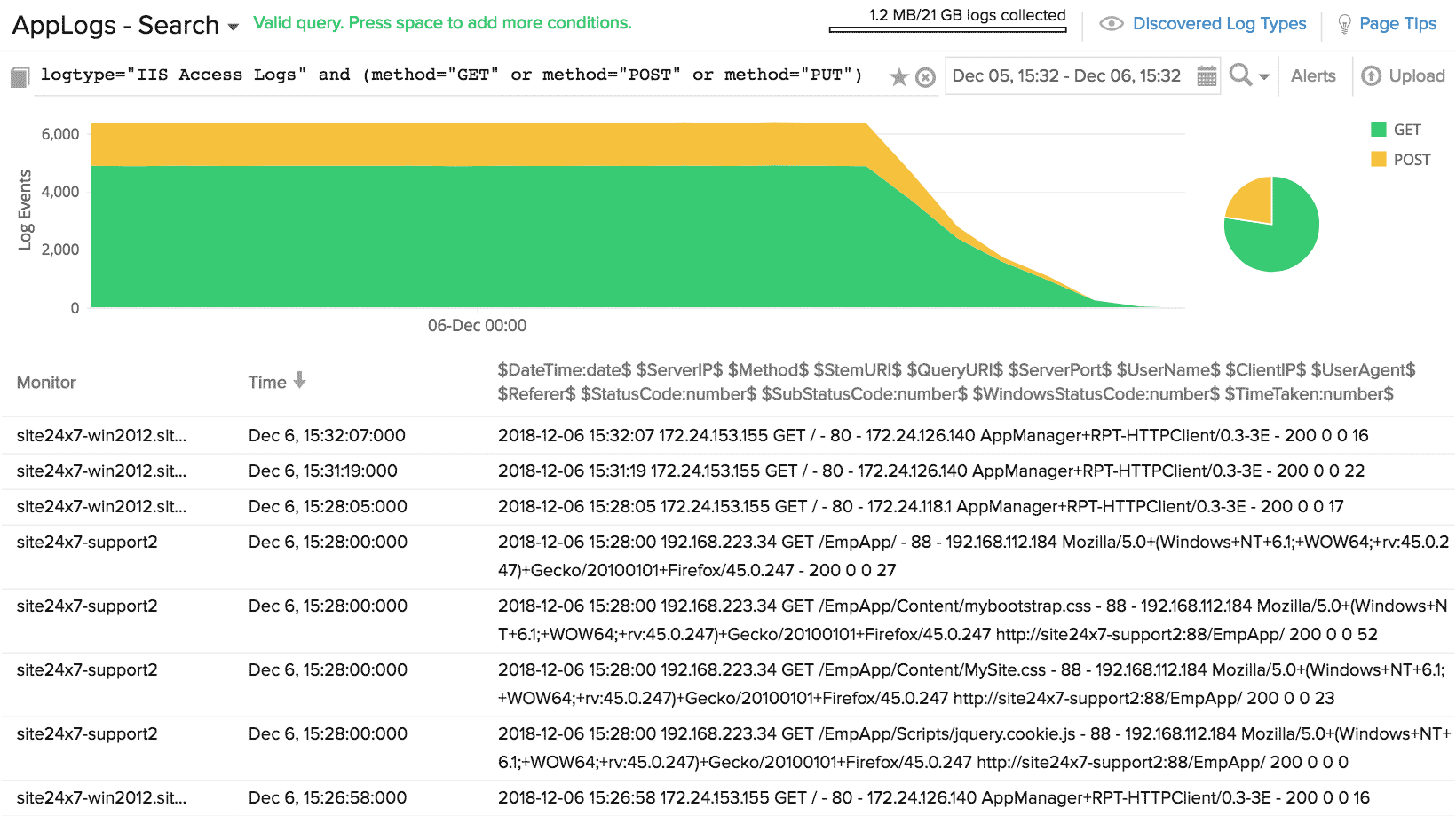Click the Upload arrow icon
This screenshot has width=1456, height=816.
pos(1372,76)
